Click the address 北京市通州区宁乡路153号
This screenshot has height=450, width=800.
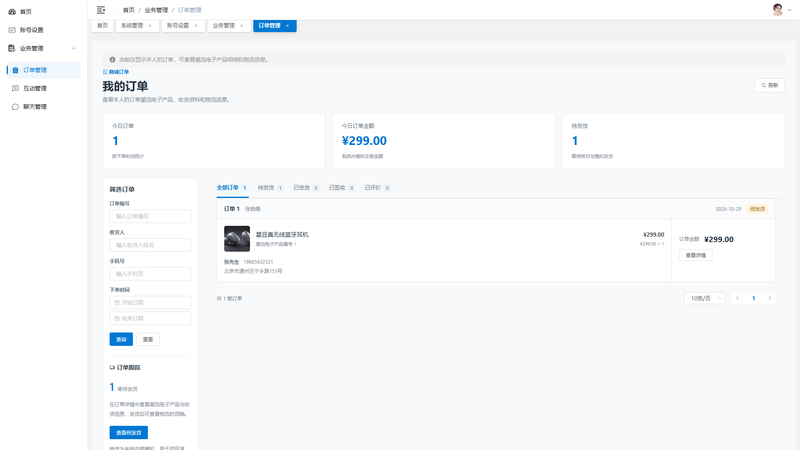click(x=253, y=271)
